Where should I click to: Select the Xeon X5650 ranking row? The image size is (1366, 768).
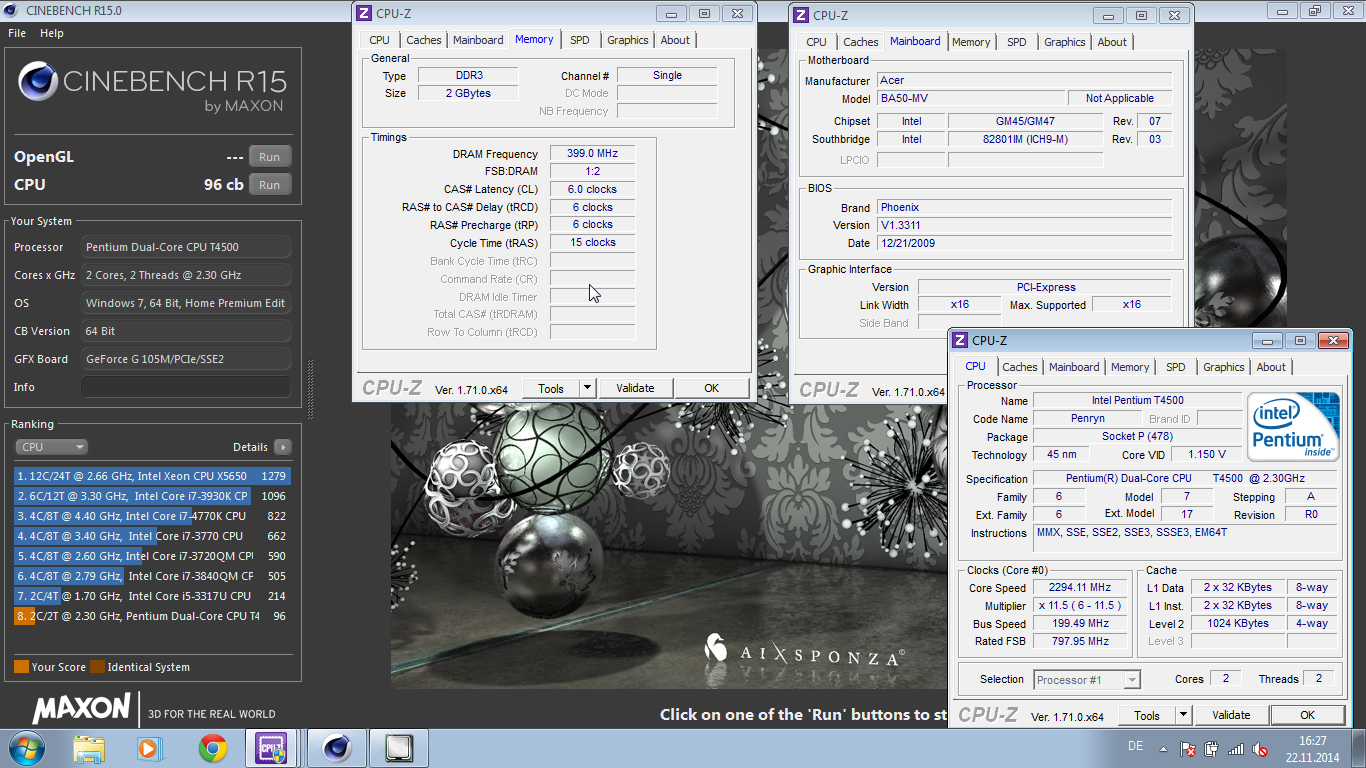point(152,476)
